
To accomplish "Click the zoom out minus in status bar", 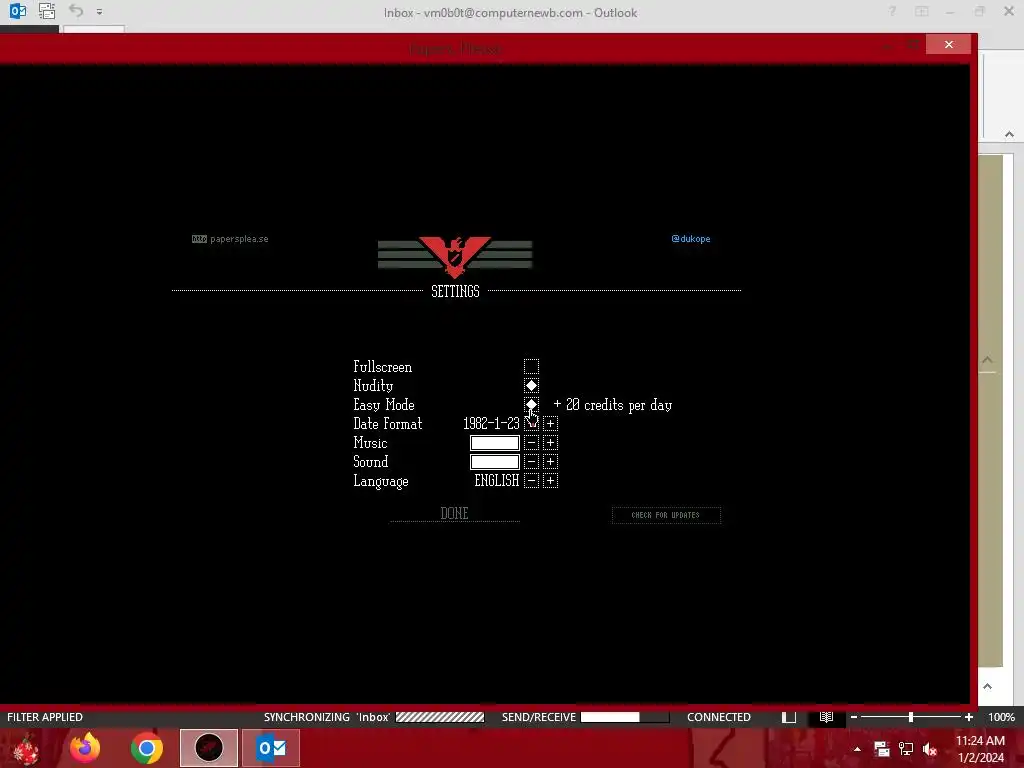I will tap(854, 717).
